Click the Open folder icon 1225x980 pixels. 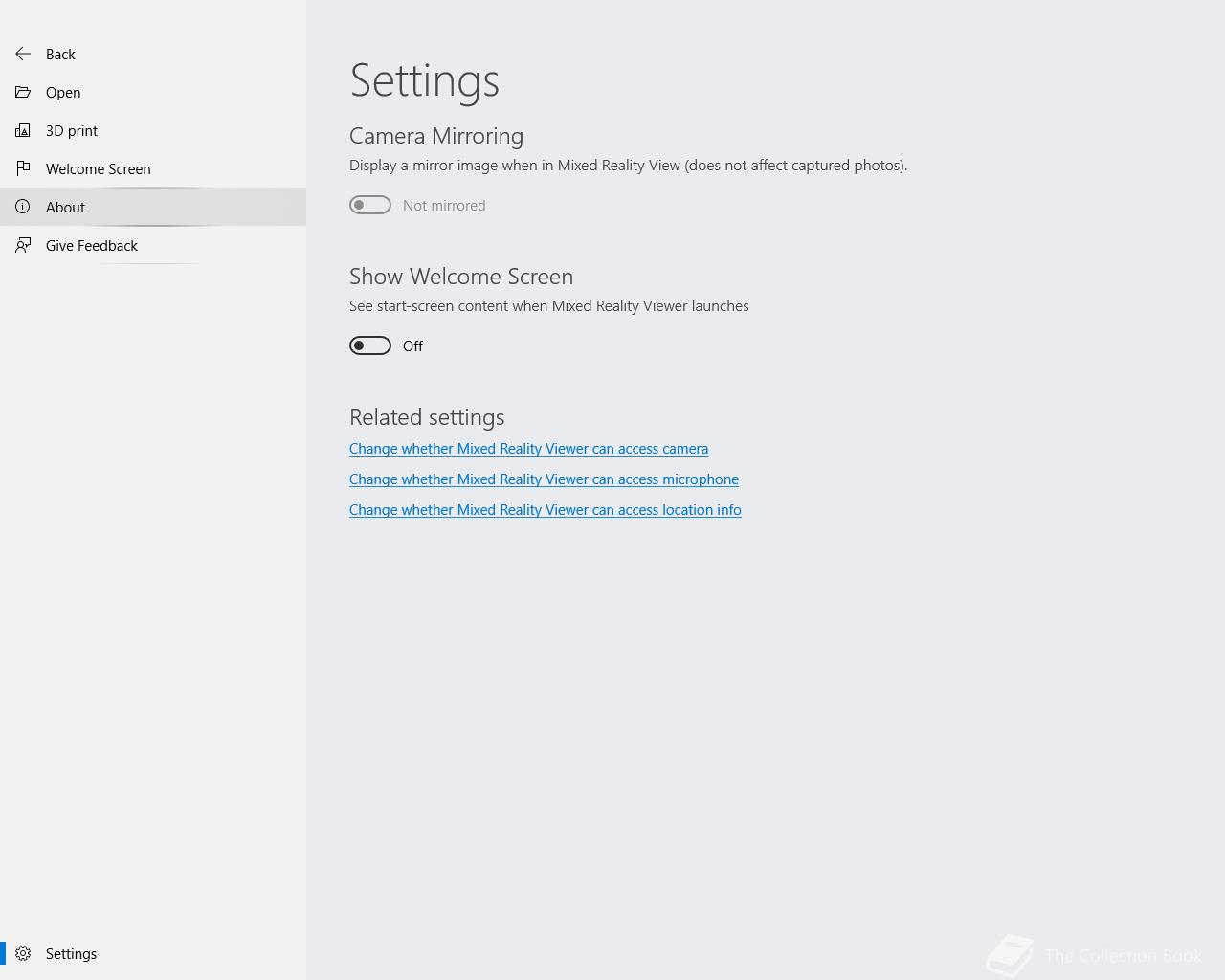[23, 92]
